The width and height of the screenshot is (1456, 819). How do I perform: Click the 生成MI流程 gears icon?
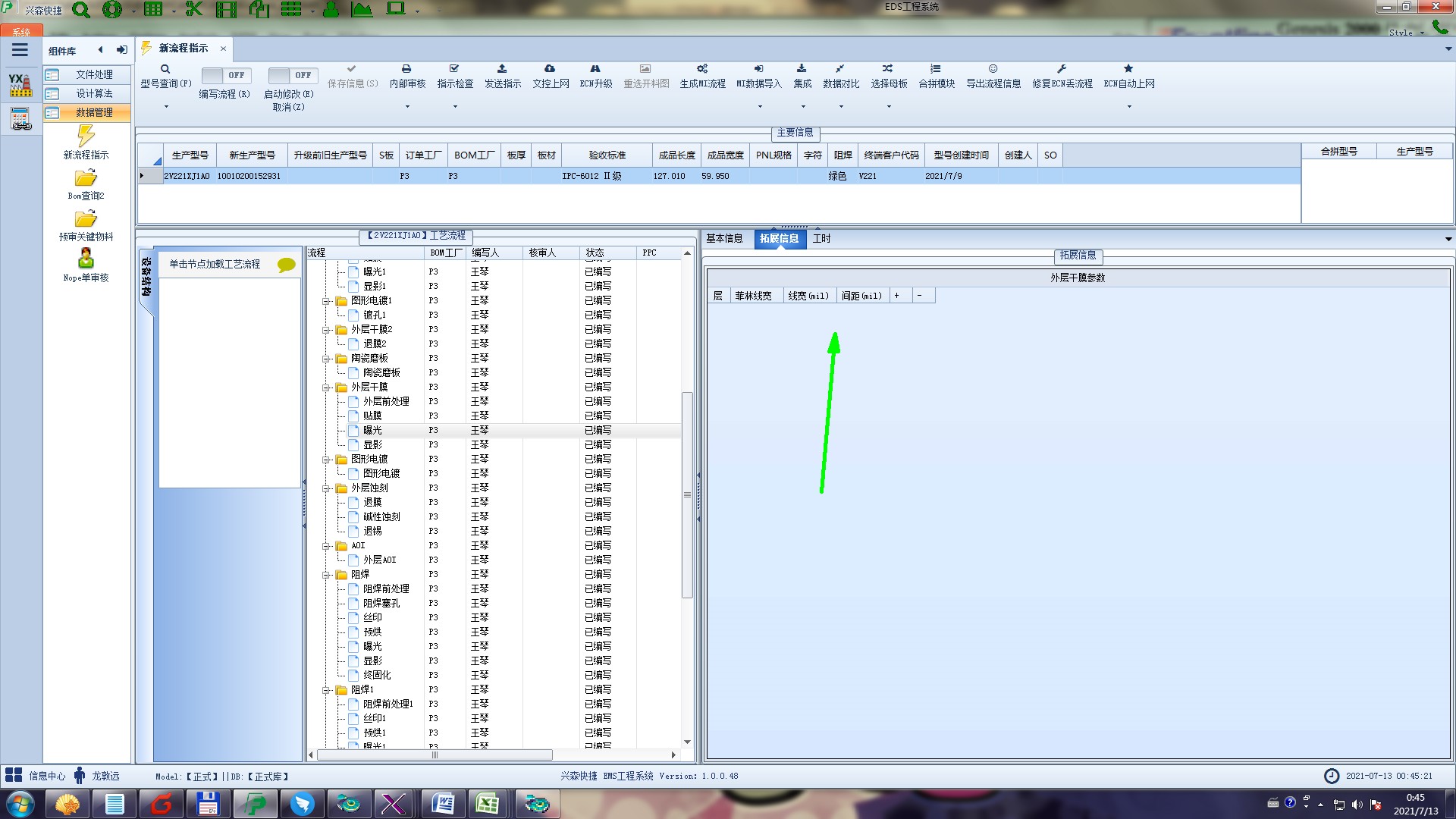(x=702, y=69)
